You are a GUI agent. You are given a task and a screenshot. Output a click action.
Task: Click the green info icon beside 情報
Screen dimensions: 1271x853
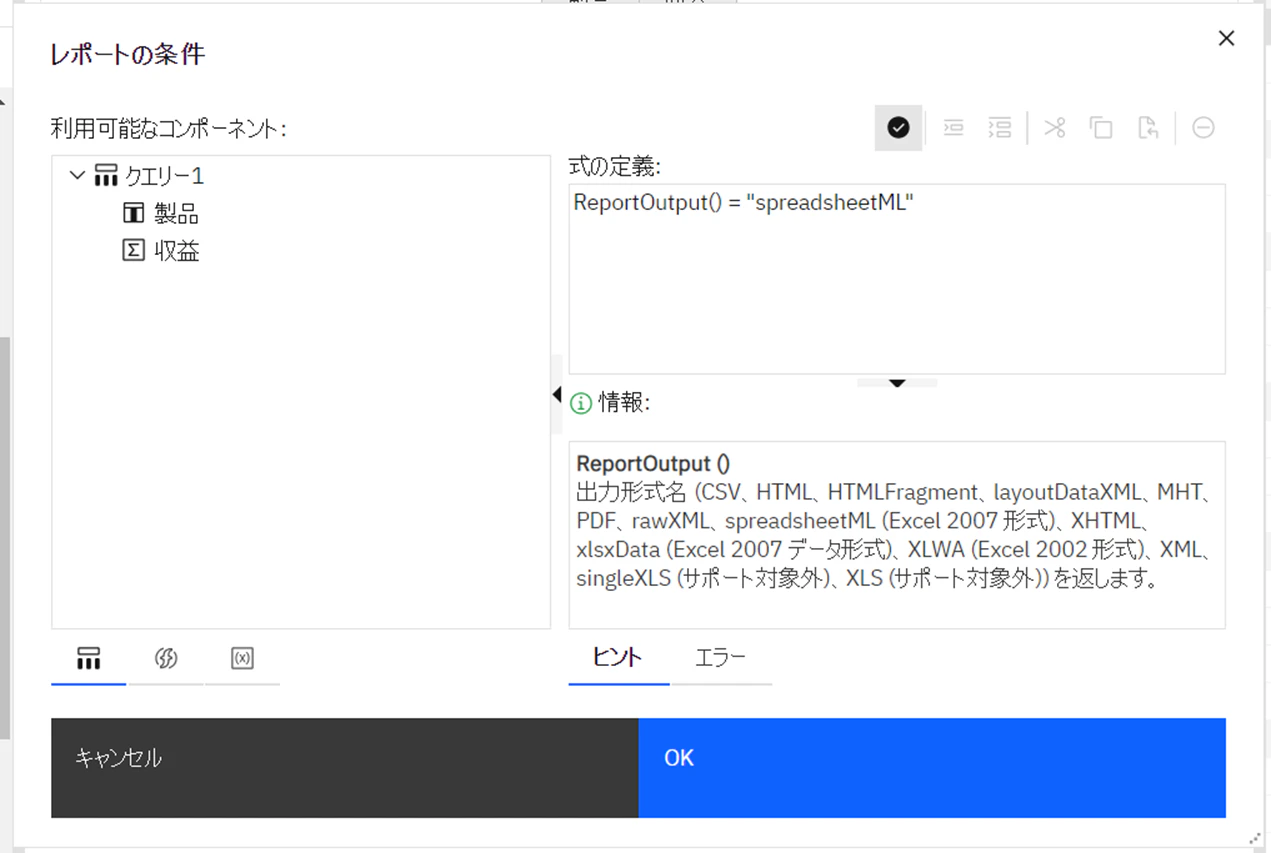(580, 403)
